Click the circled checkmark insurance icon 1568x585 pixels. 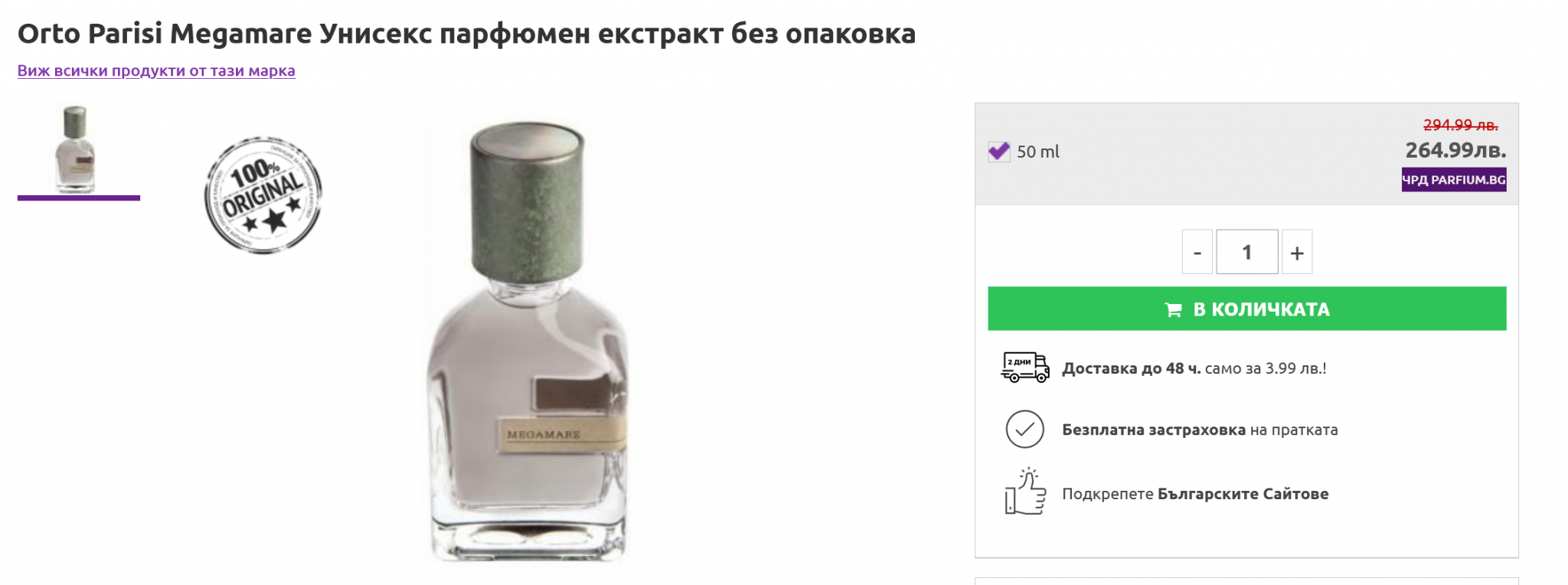pyautogui.click(x=1024, y=429)
